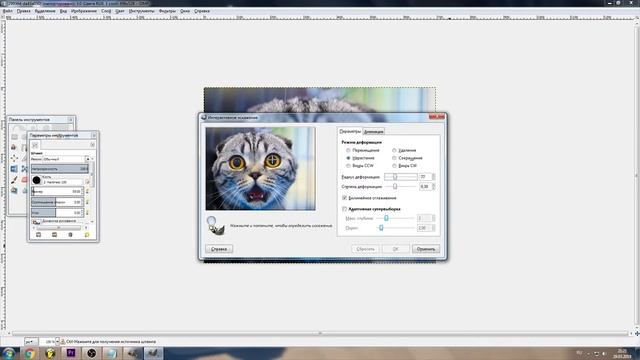Viewport: 640px width, 360px height.
Task: Click the deform radius slider
Action: coord(400,177)
